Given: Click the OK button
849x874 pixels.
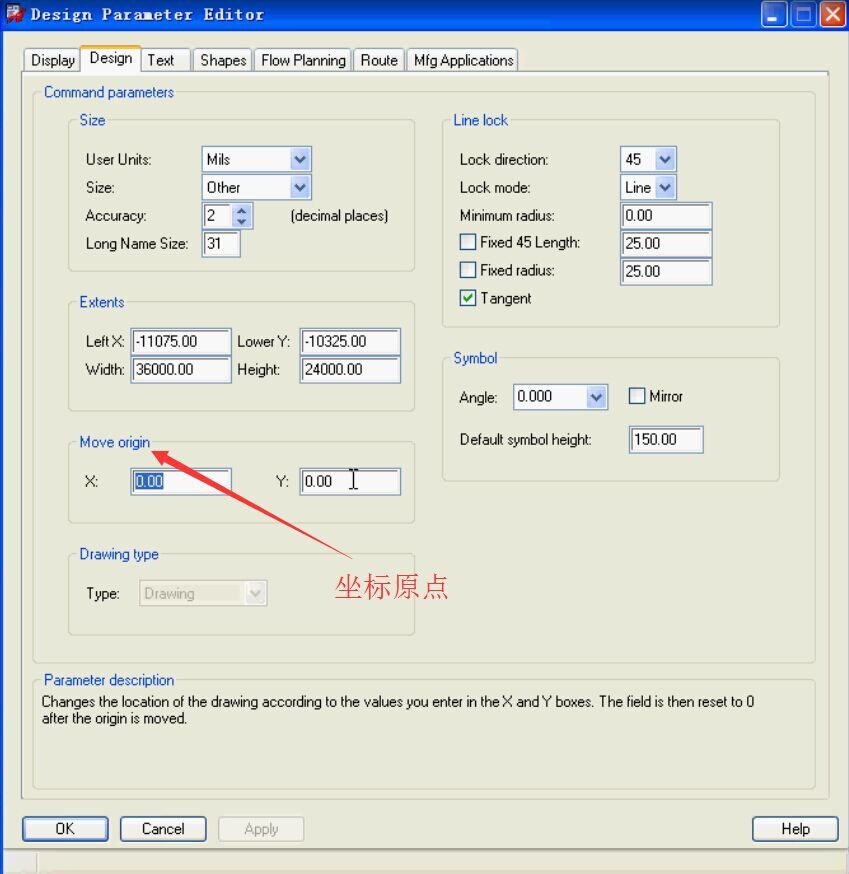Looking at the screenshot, I should pos(65,829).
